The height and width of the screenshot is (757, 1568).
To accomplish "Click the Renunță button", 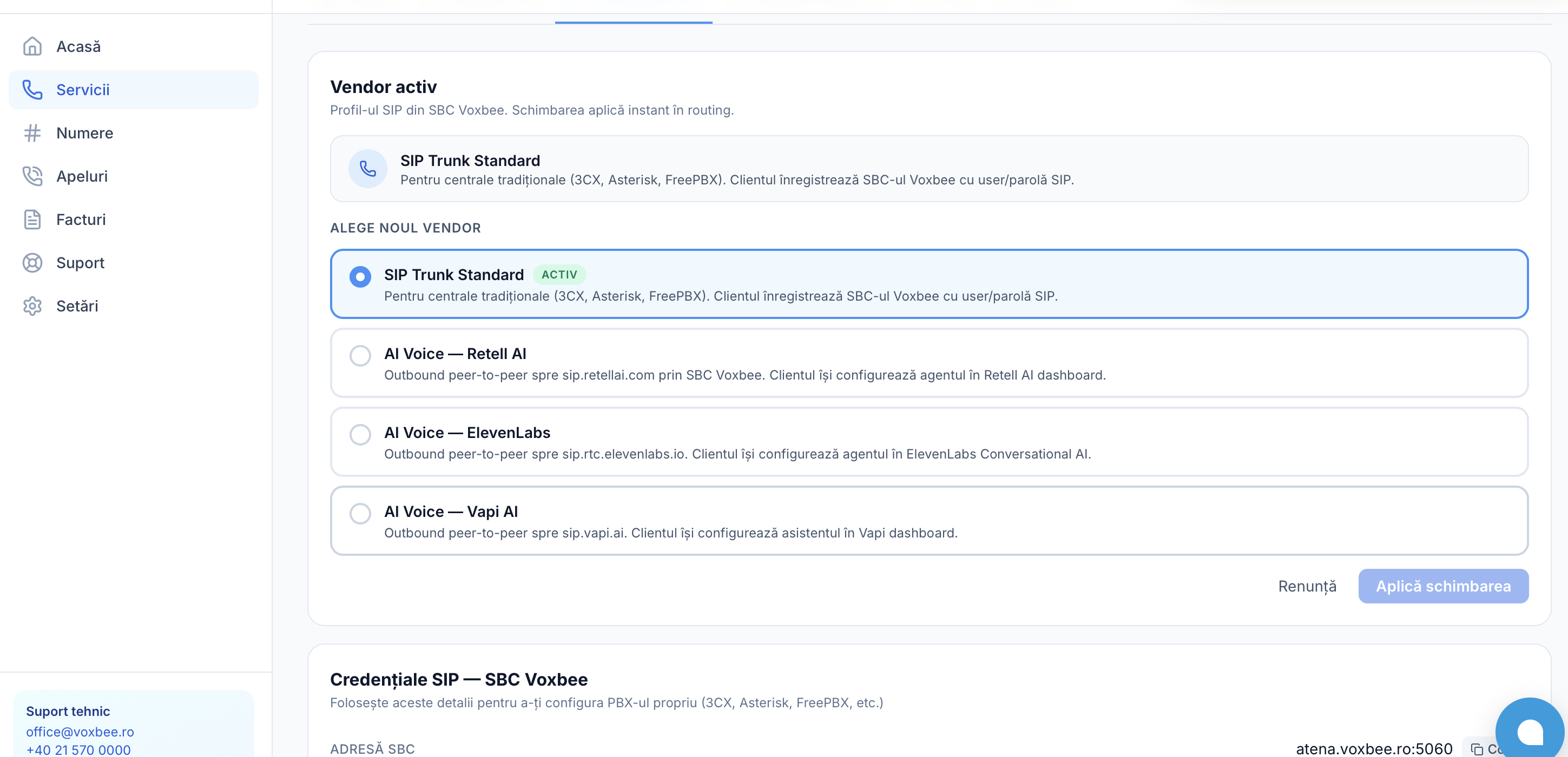I will tap(1307, 586).
